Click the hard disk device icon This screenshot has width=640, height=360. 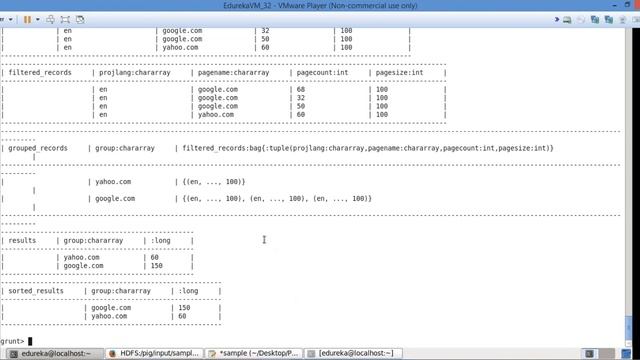click(x=567, y=20)
